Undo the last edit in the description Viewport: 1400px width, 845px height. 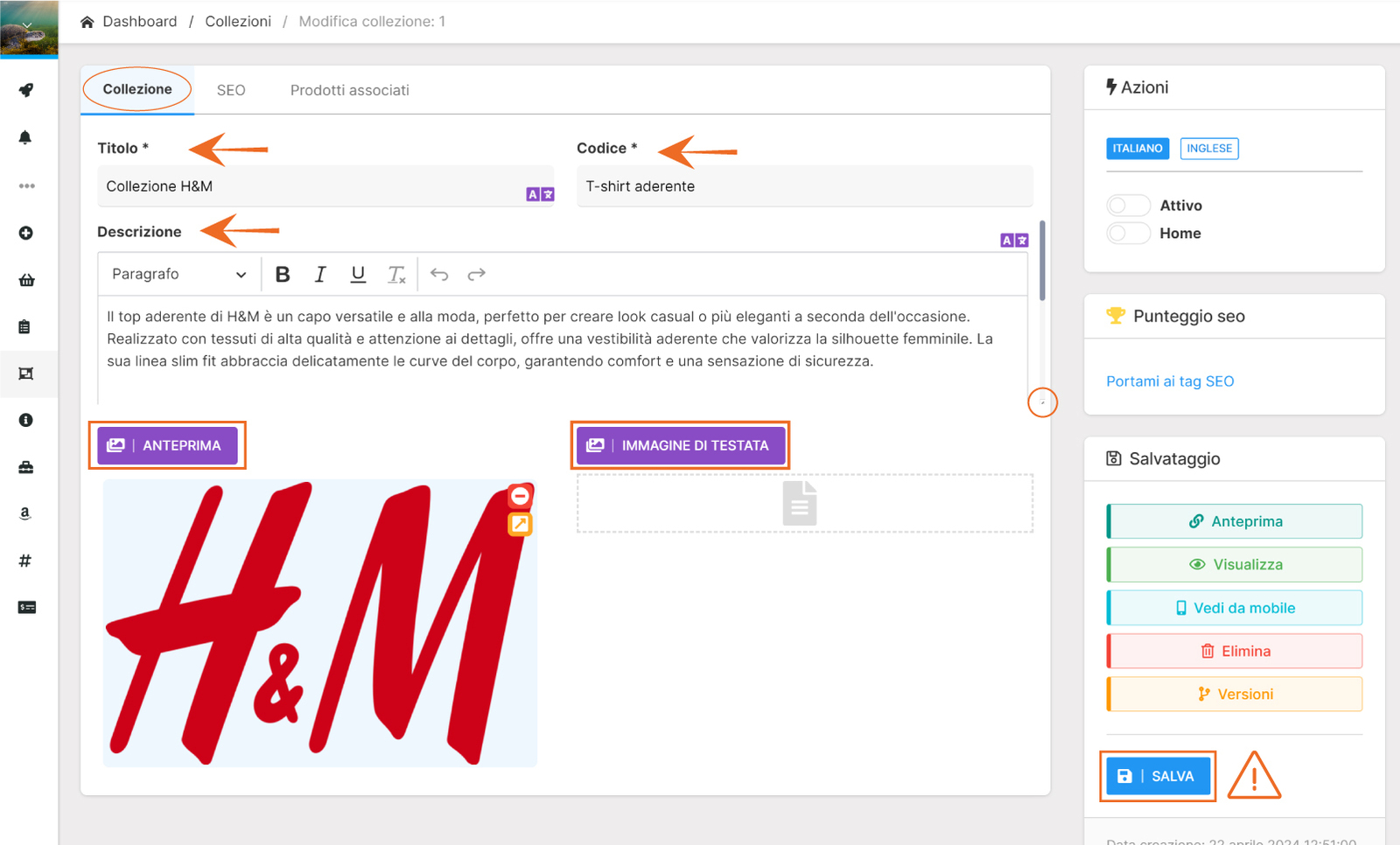[439, 275]
